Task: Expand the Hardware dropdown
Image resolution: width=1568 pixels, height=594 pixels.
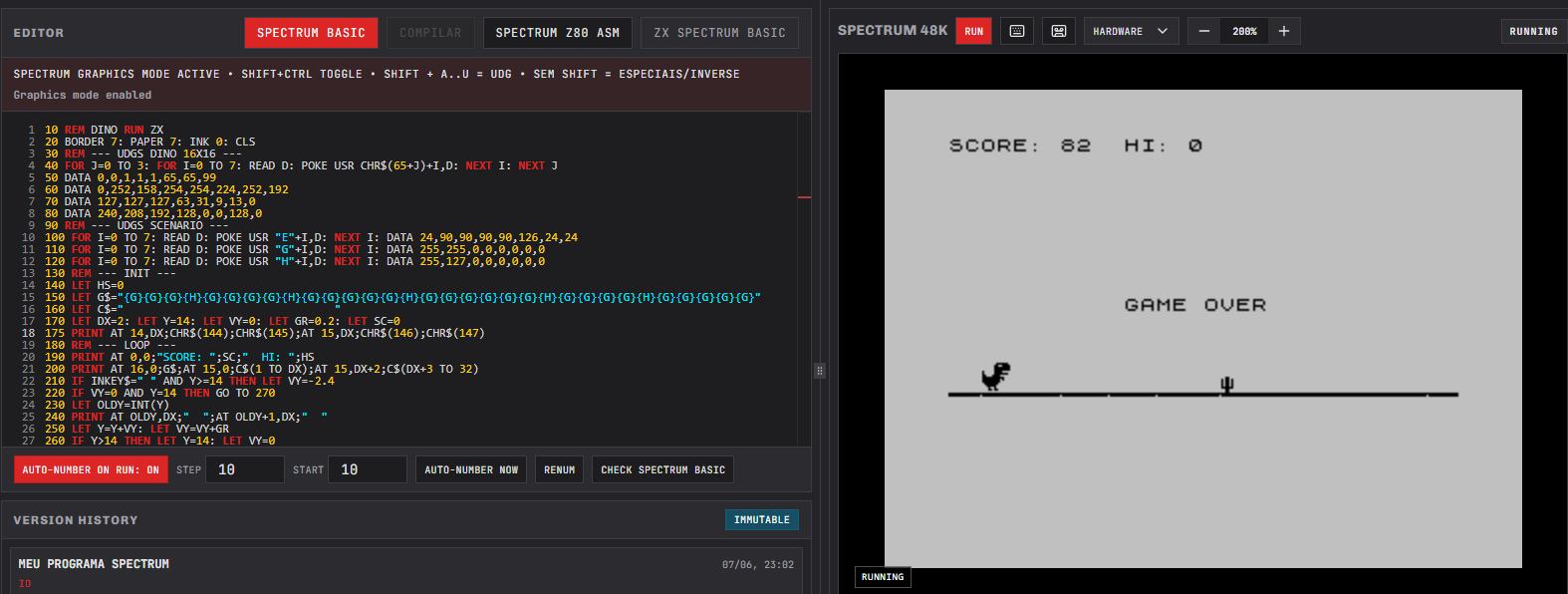Action: coord(1131,31)
